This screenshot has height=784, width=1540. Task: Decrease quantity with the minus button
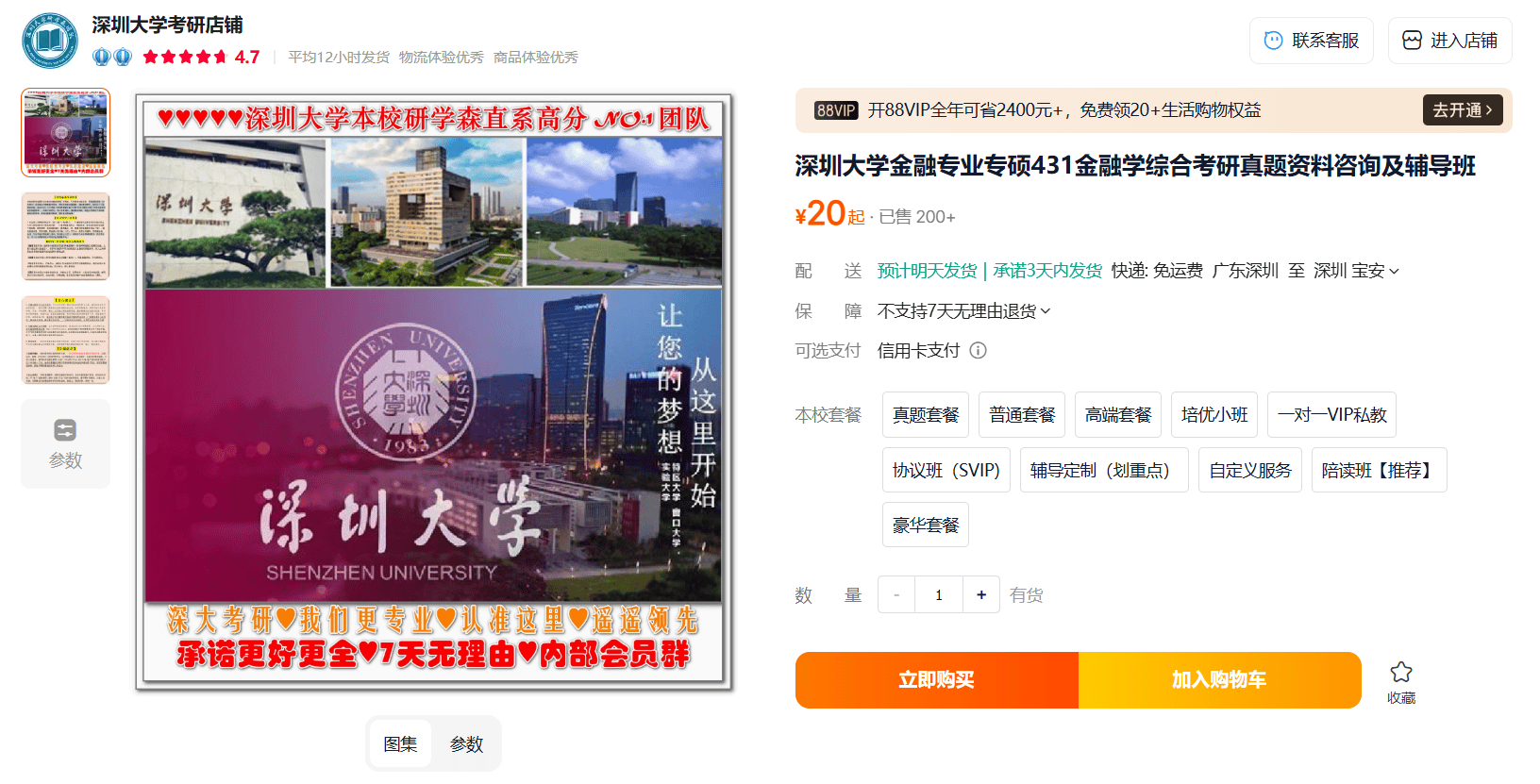coord(896,594)
